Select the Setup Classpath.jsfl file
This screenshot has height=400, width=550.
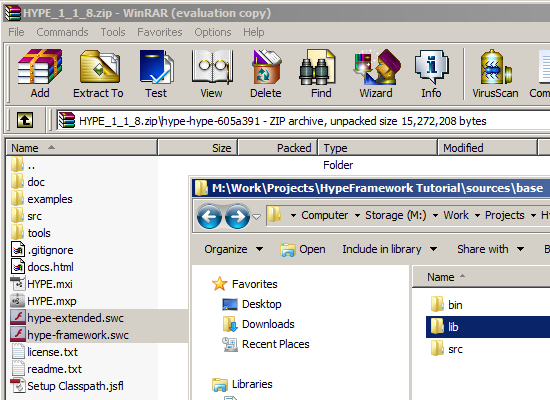coord(67,386)
